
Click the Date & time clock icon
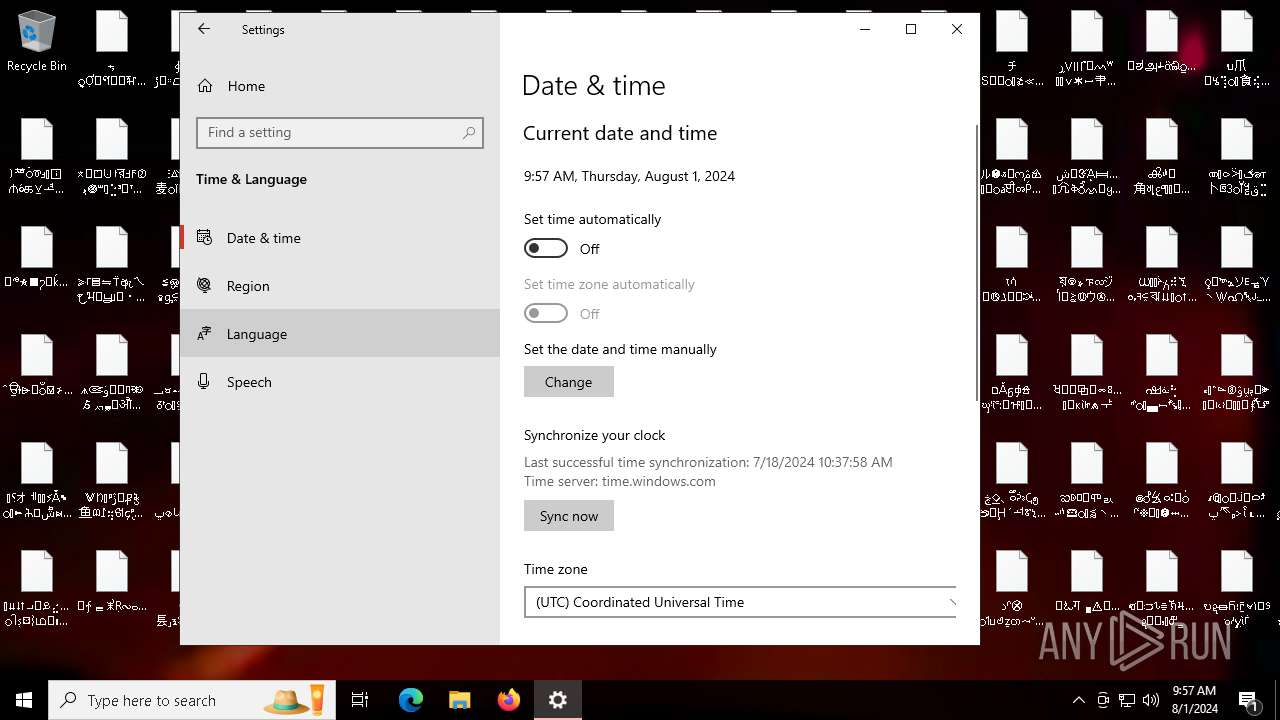[204, 237]
